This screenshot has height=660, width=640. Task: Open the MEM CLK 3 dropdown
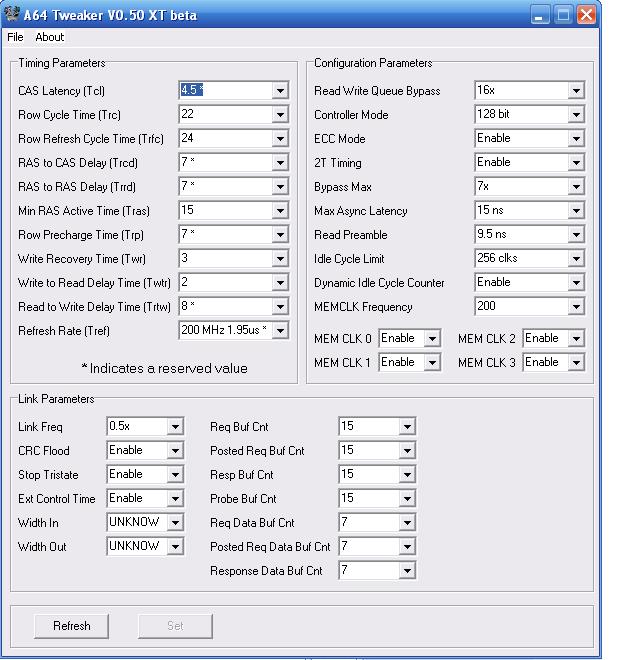click(576, 362)
